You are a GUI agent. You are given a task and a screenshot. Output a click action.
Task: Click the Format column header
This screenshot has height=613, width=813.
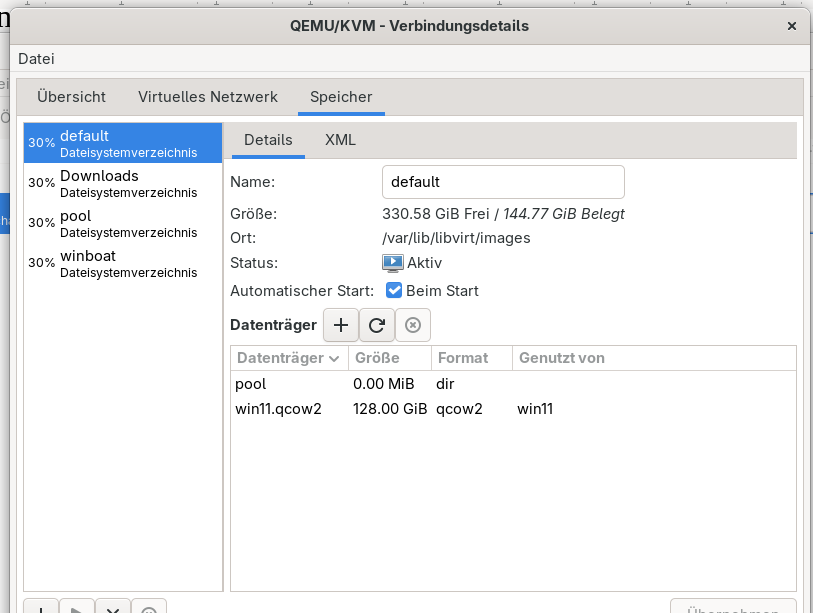(x=472, y=358)
